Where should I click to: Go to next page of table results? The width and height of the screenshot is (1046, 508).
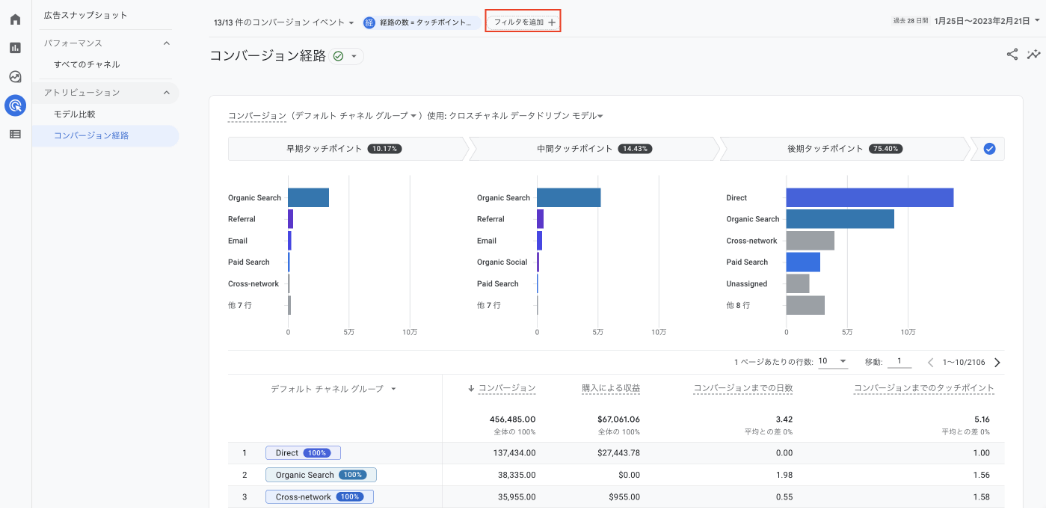[x=997, y=362]
